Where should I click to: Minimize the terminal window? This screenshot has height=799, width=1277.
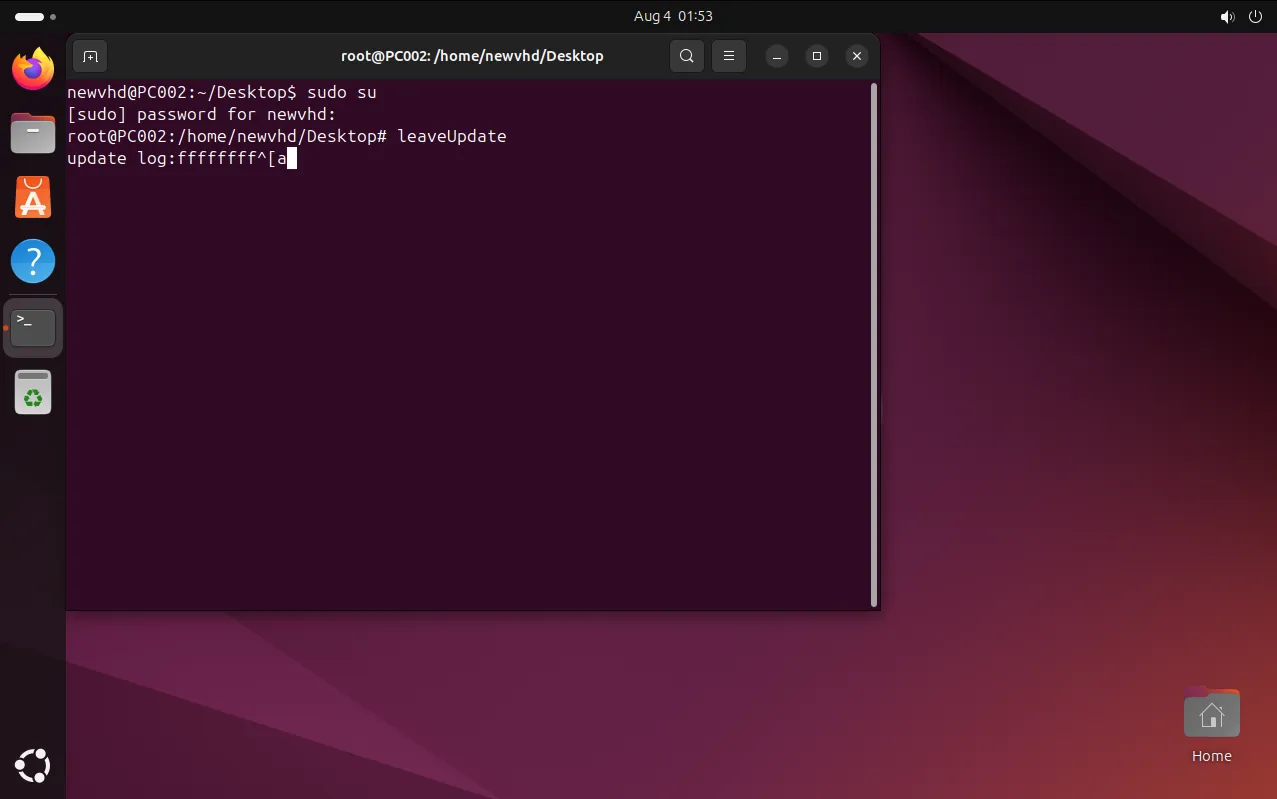[x=777, y=56]
